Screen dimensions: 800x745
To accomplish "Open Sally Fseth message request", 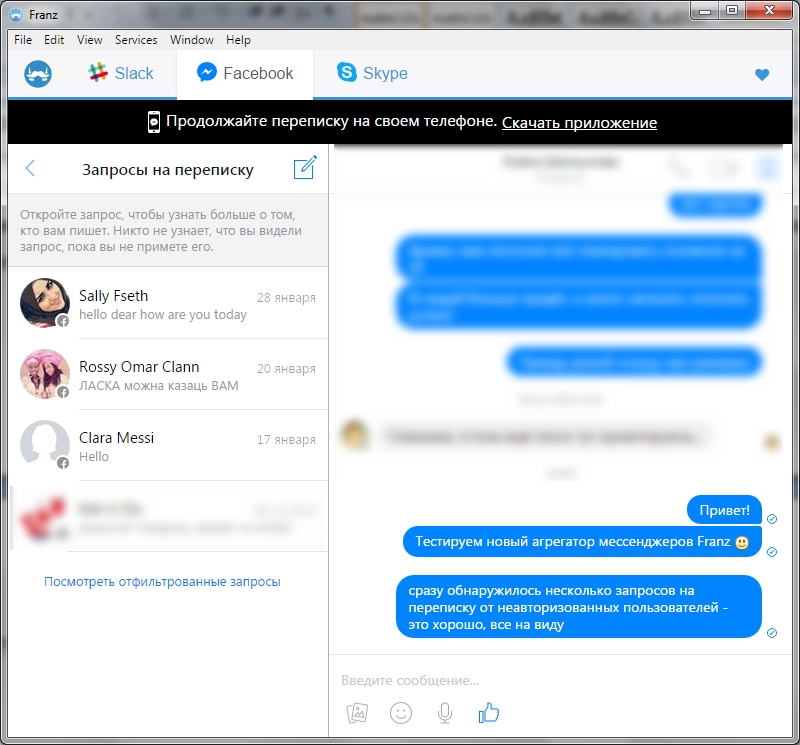I will [x=168, y=303].
